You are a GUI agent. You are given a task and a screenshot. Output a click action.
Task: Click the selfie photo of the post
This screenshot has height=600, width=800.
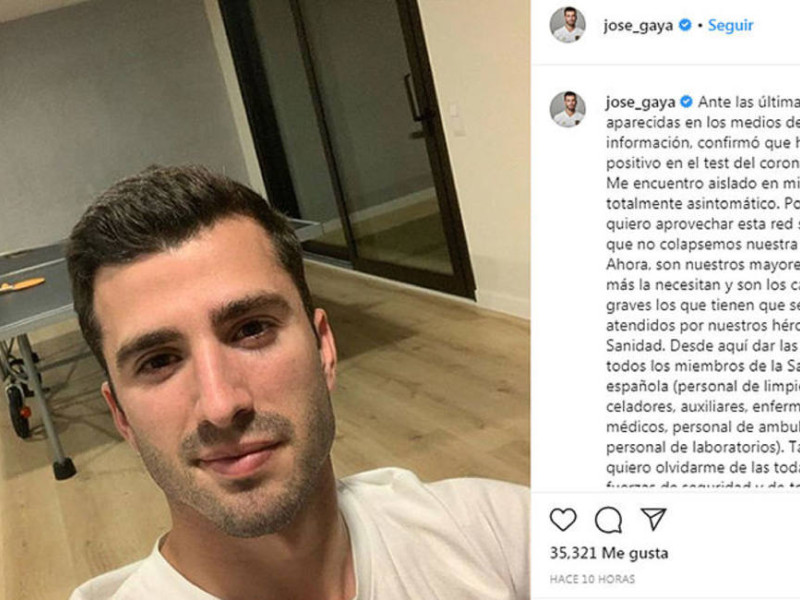pyautogui.click(x=265, y=300)
